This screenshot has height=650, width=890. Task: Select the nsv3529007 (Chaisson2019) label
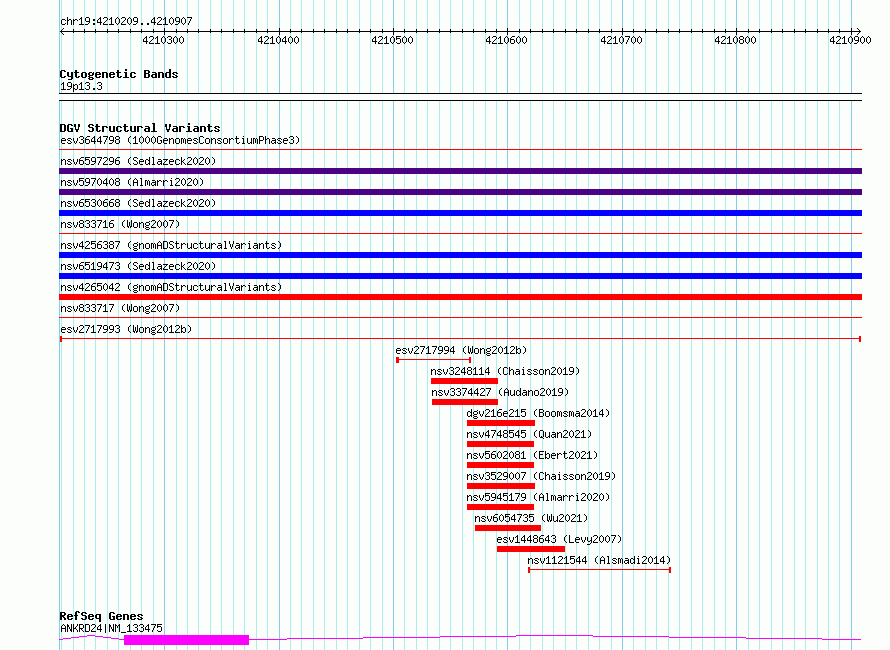[x=541, y=476]
